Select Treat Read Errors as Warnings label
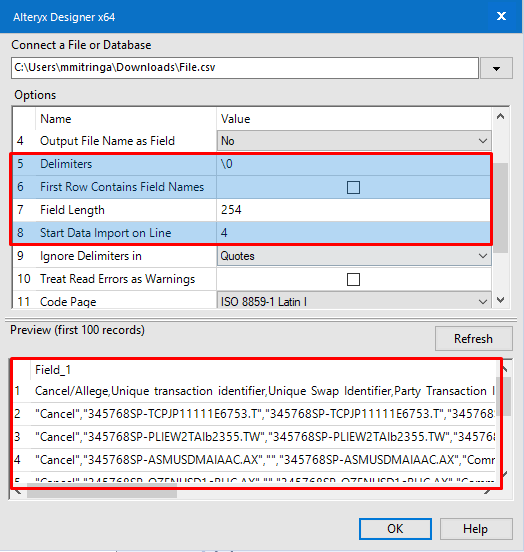The image size is (524, 552). coord(117,279)
